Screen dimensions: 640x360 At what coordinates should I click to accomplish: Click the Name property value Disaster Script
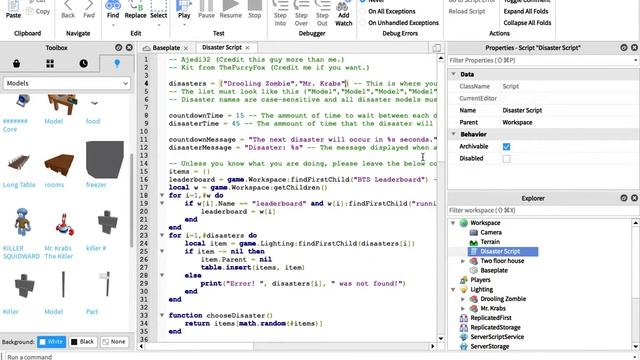[x=522, y=110]
